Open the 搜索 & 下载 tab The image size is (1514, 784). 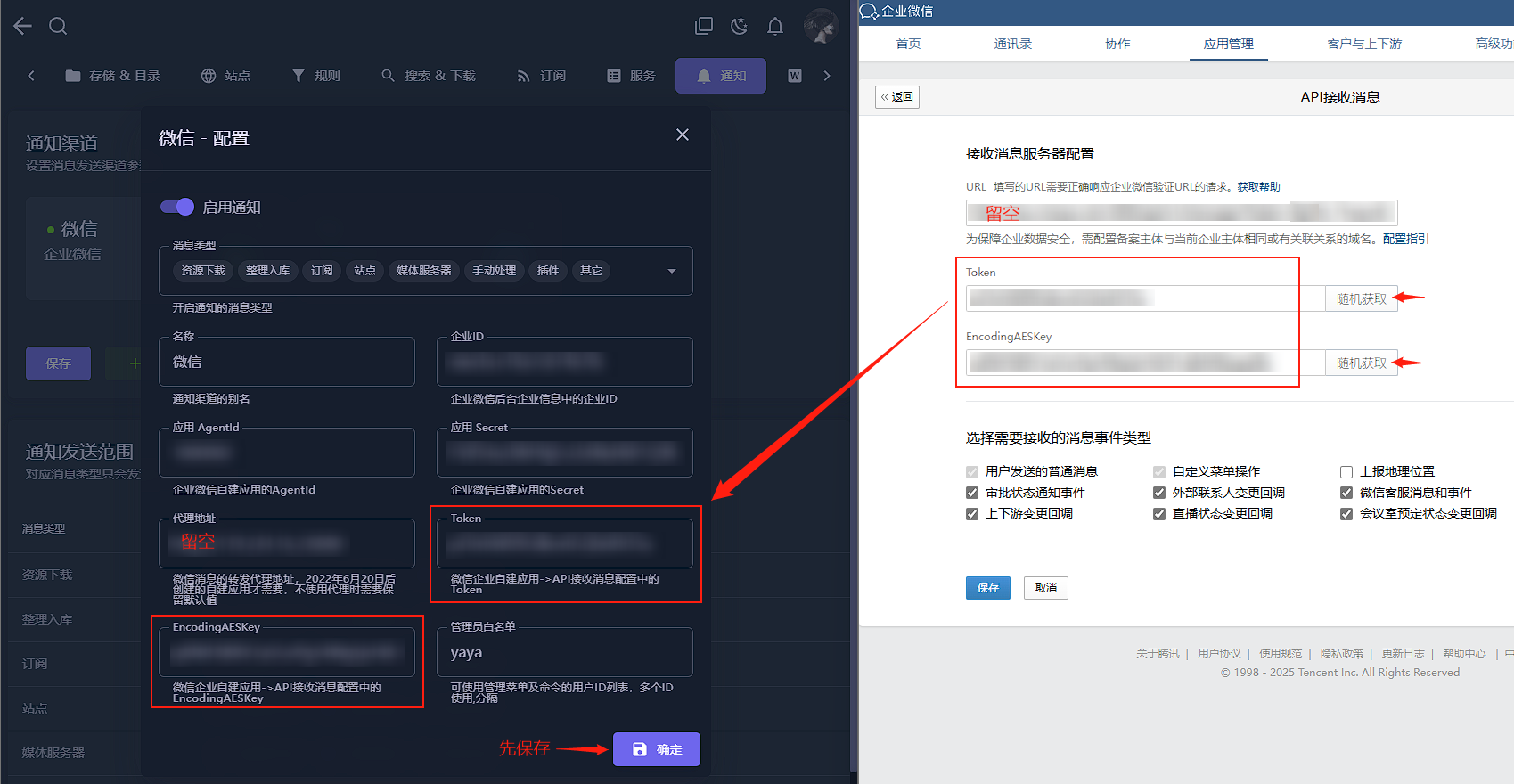(x=429, y=76)
